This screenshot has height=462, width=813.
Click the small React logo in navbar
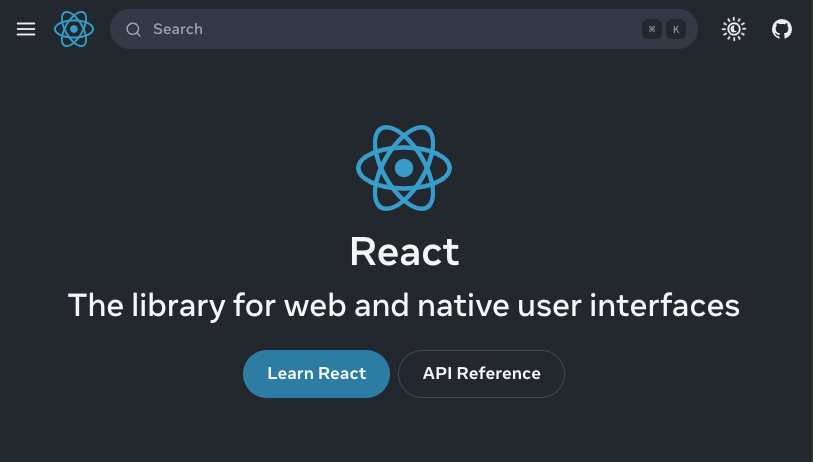coord(74,29)
